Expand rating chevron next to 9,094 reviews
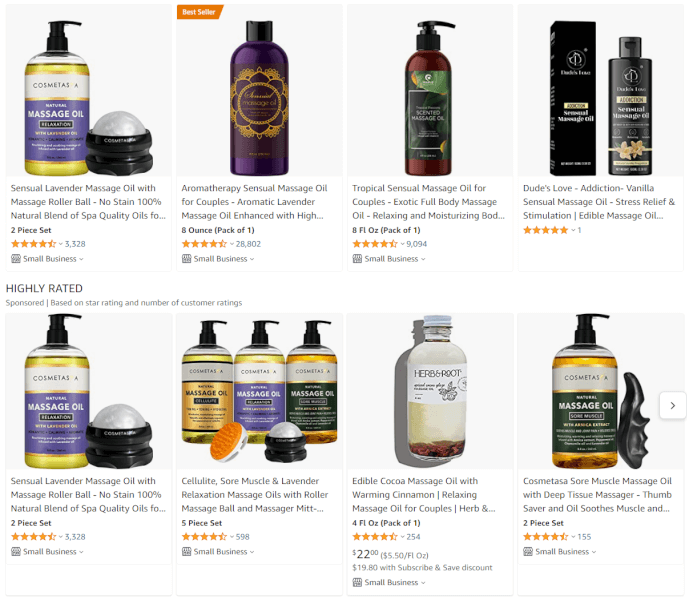689x600 pixels. [402, 244]
